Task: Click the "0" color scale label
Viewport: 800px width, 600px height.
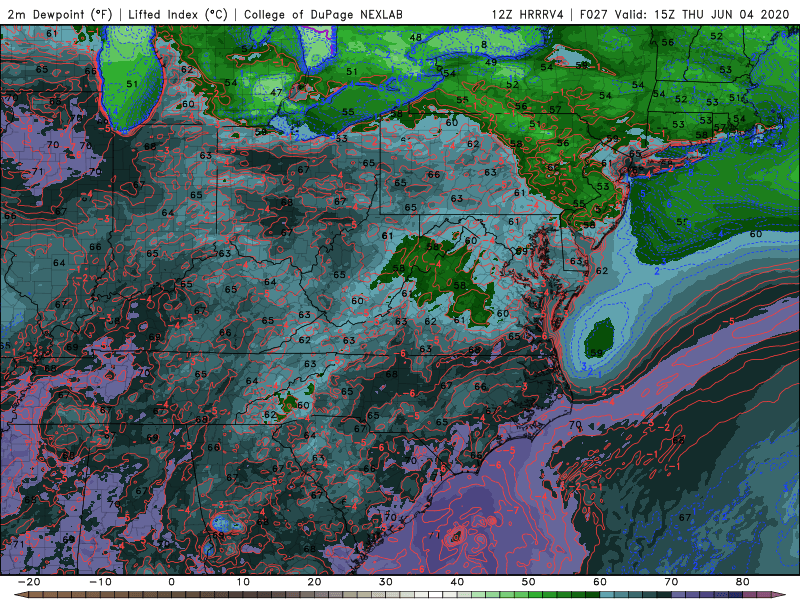Action: 171,582
